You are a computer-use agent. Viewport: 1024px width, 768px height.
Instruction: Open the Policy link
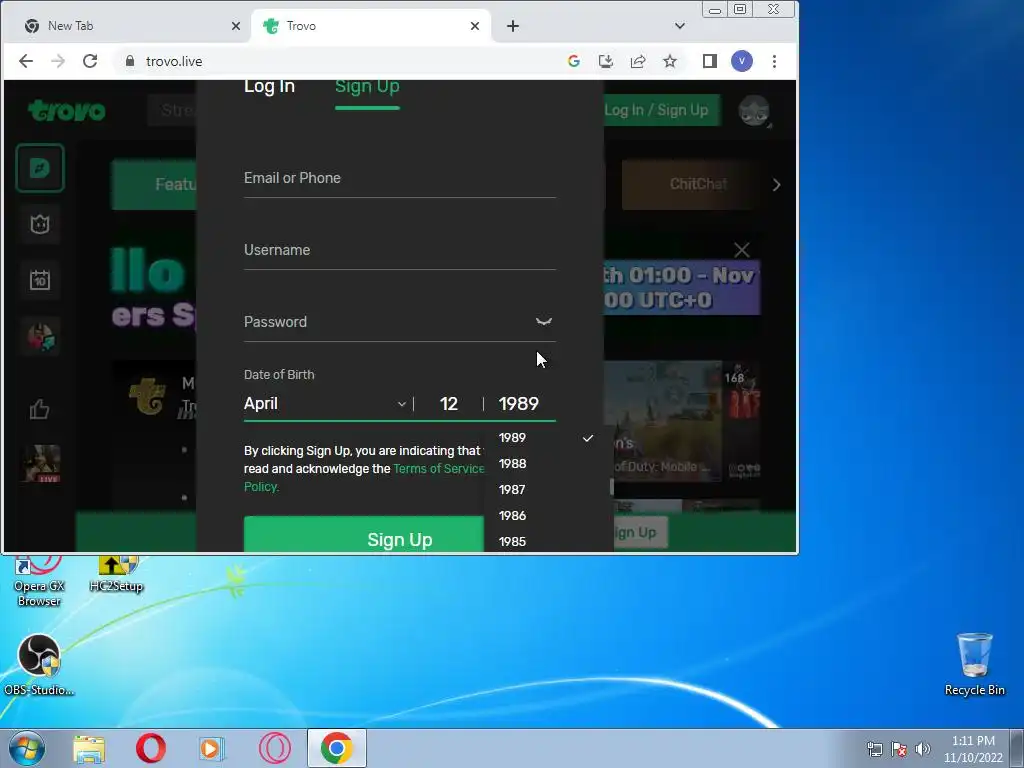tap(261, 487)
